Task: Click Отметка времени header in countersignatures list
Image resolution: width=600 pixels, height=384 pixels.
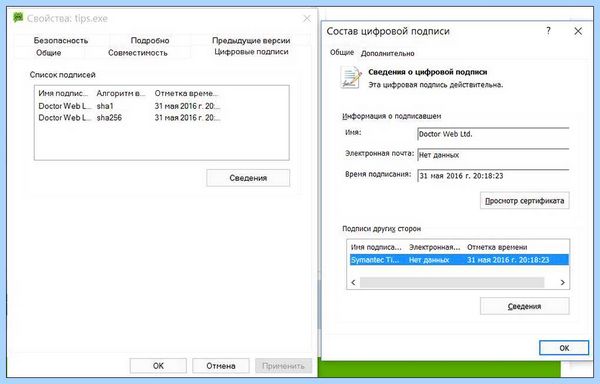Action: pos(497,247)
